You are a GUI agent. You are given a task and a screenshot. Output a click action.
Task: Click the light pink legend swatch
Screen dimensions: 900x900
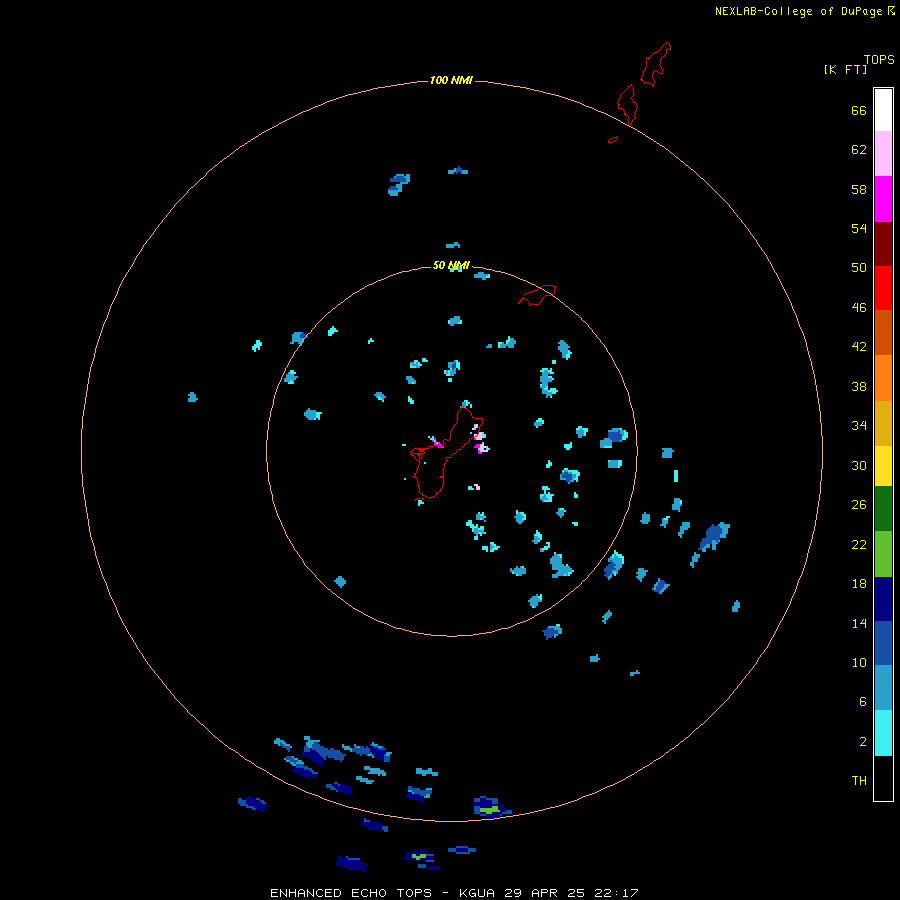point(883,154)
